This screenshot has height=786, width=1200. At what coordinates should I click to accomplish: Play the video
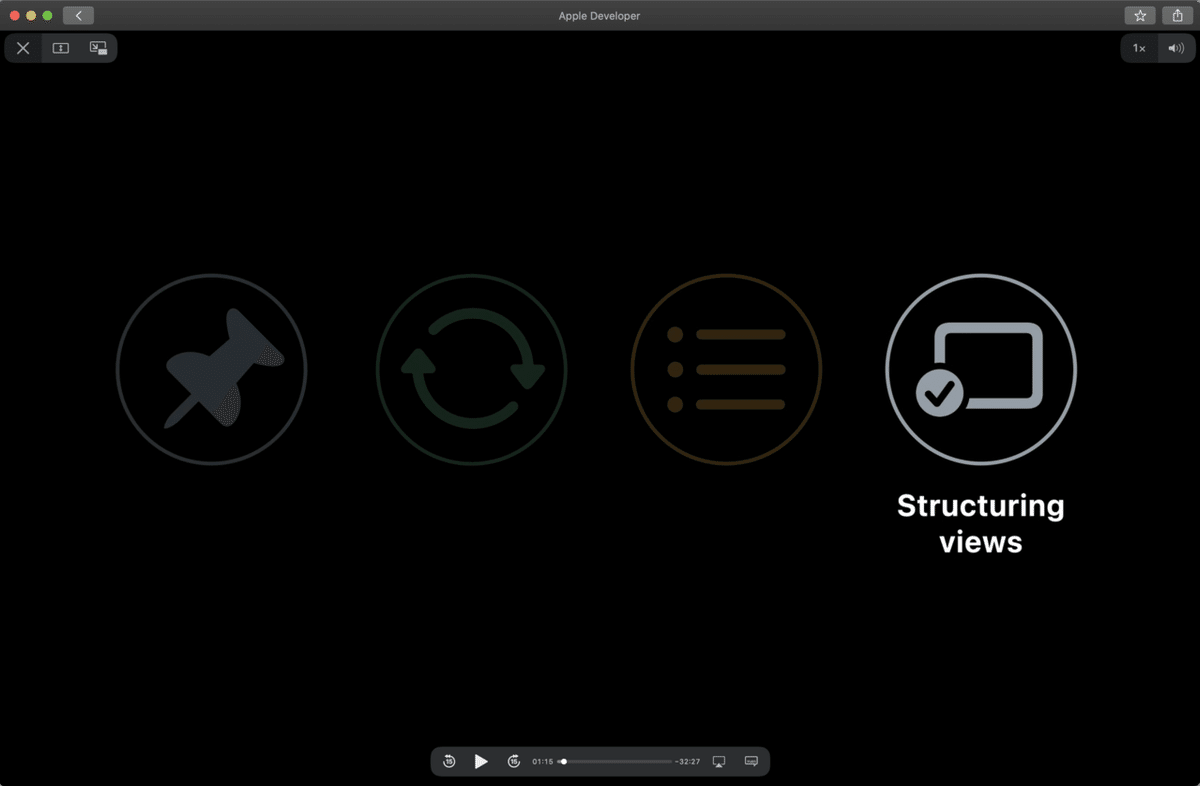tap(481, 761)
